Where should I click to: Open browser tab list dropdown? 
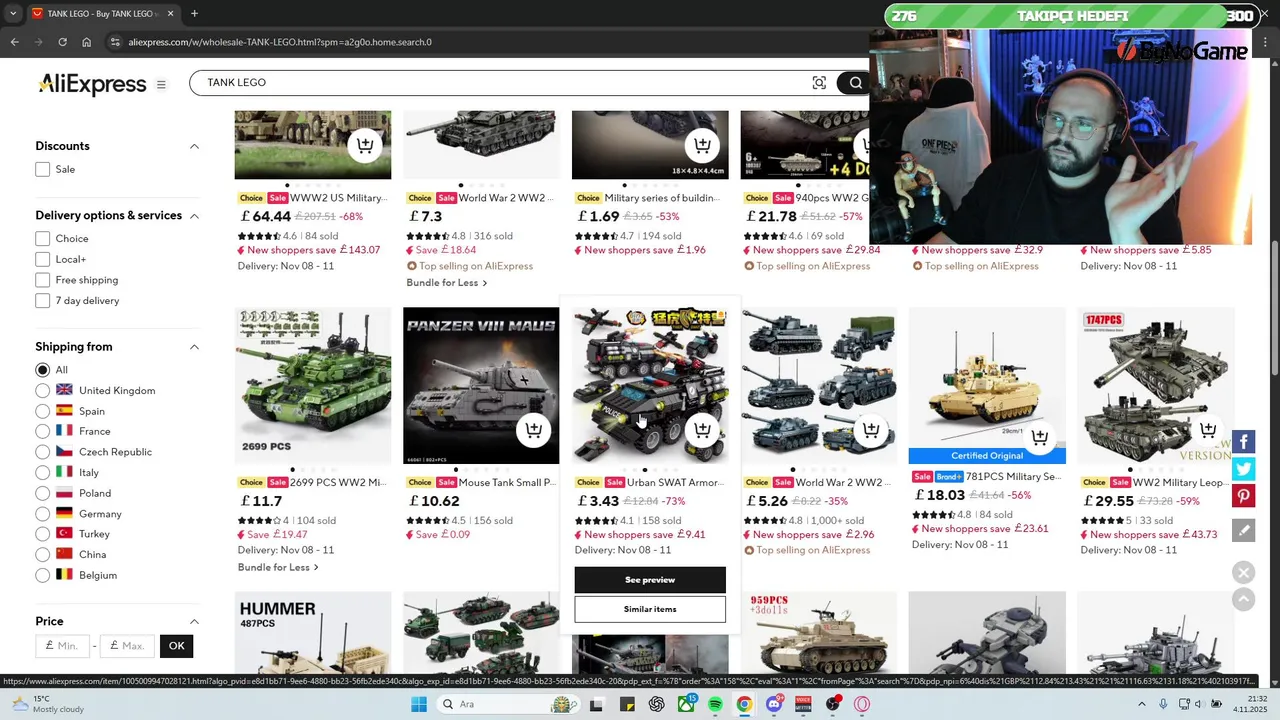pos(12,13)
